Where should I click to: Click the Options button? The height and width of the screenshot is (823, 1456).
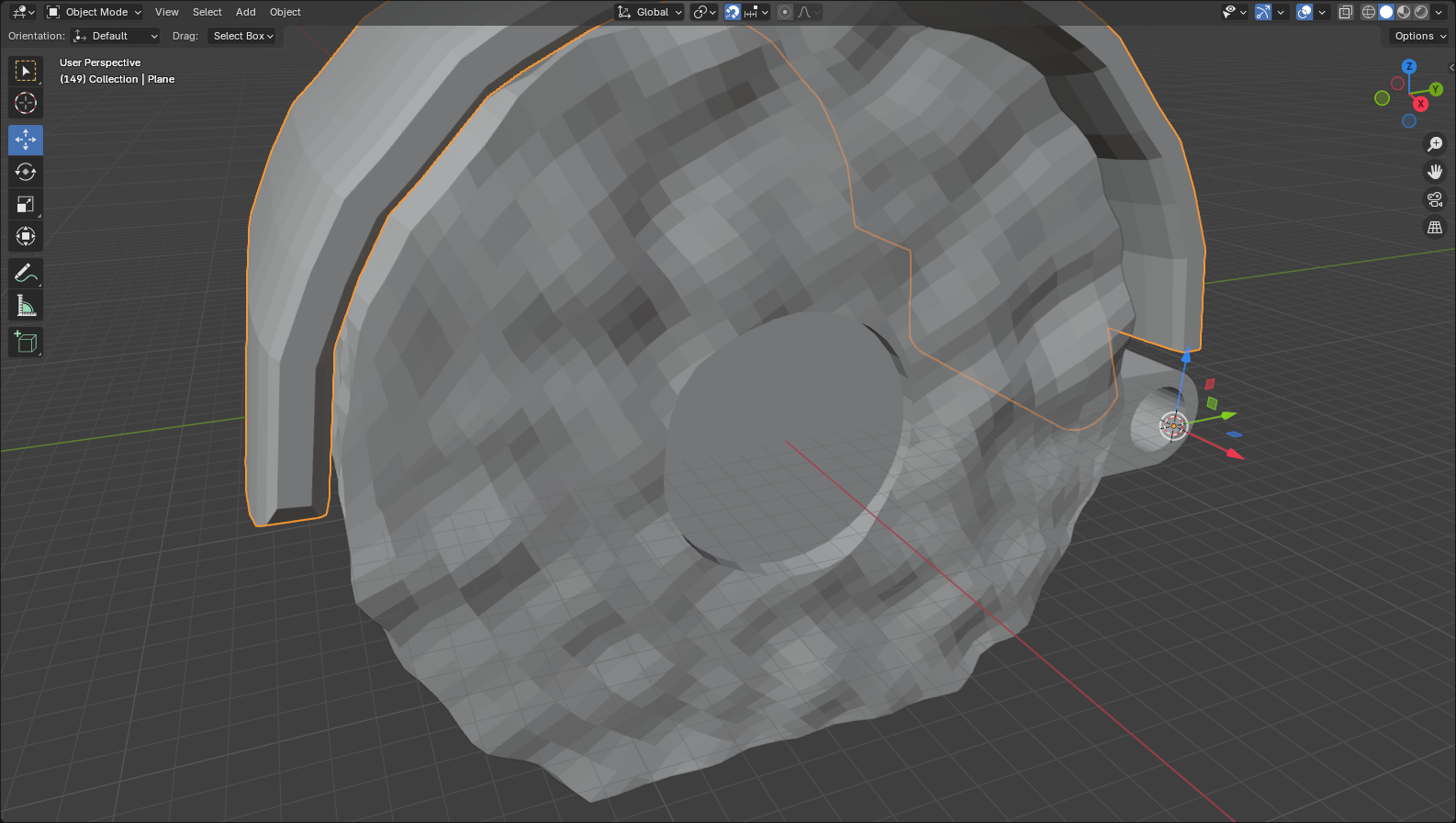(x=1418, y=36)
